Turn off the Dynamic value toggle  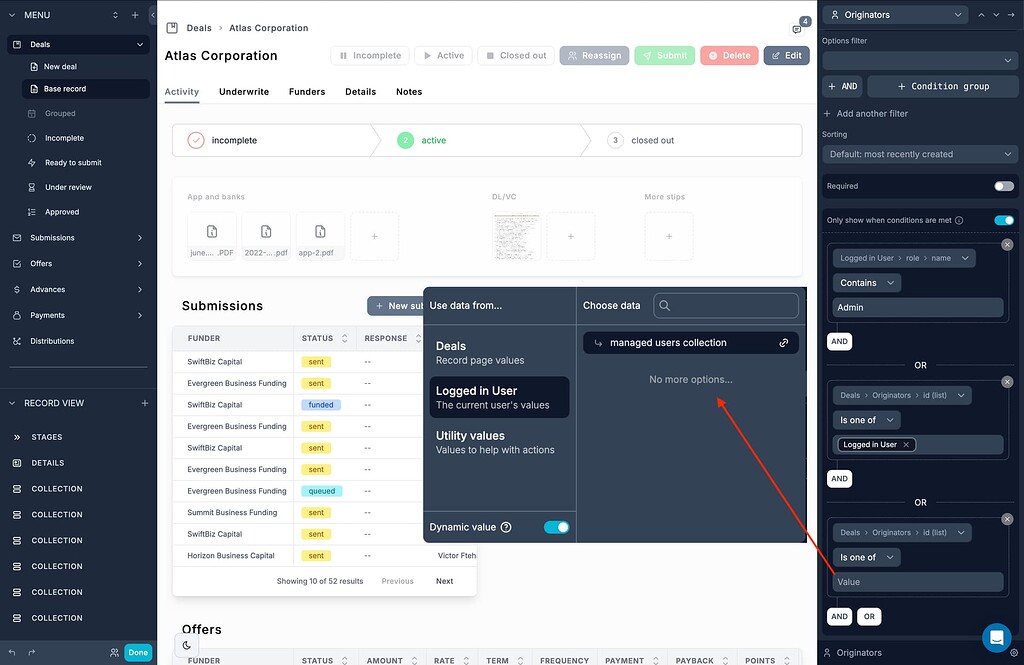coord(557,526)
